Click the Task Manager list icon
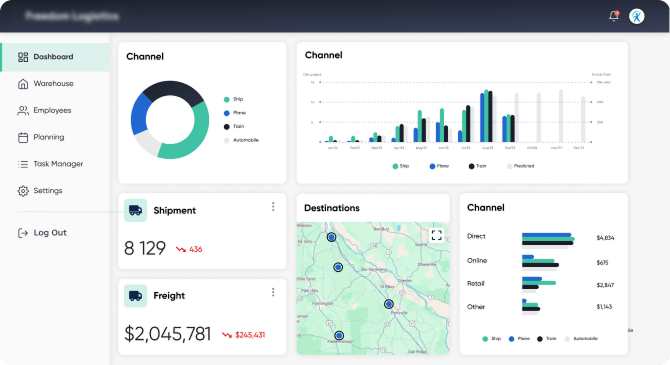This screenshot has width=670, height=365. pyautogui.click(x=23, y=164)
